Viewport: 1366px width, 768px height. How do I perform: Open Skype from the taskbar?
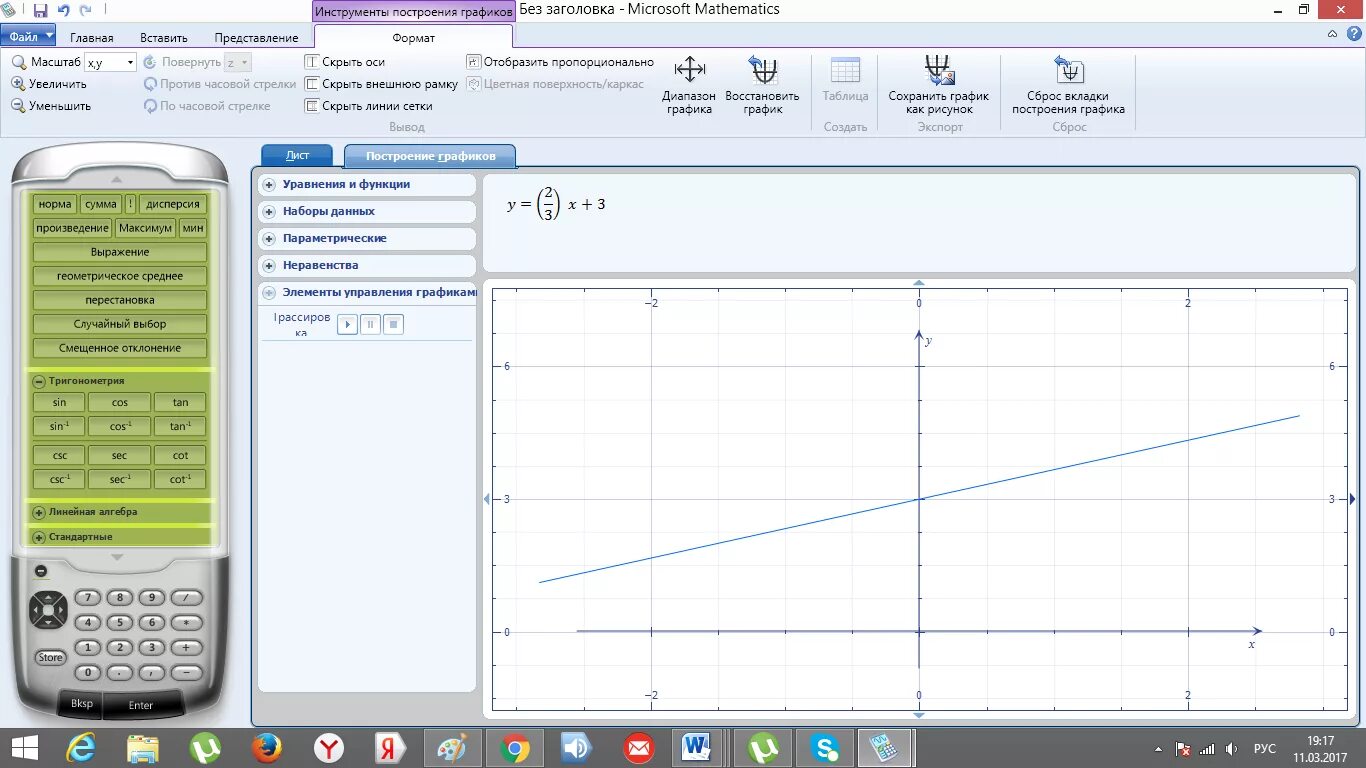click(x=825, y=747)
